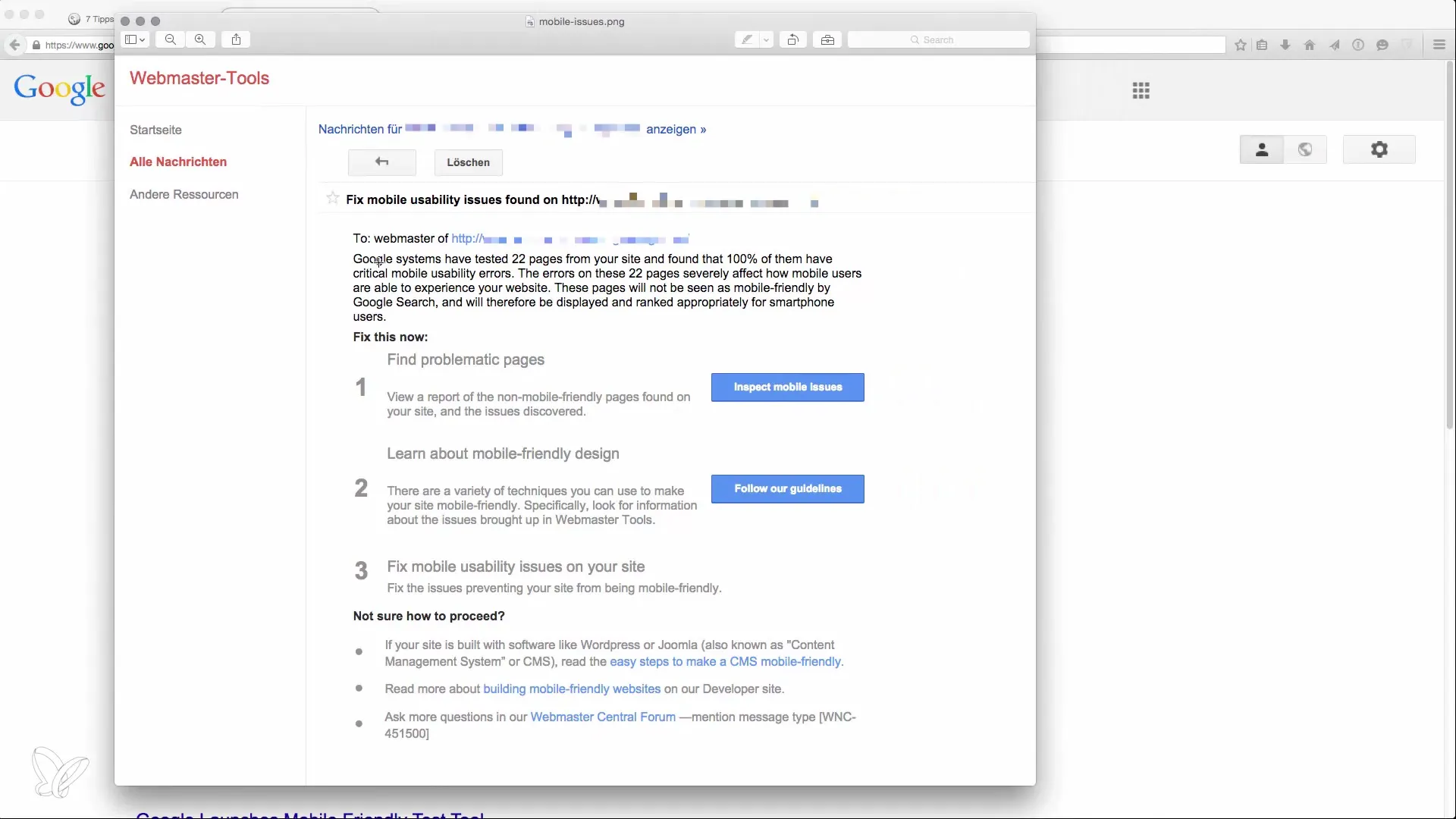Image resolution: width=1456 pixels, height=819 pixels.
Task: Bookmark page with the Firefox star icon
Action: point(1241,45)
